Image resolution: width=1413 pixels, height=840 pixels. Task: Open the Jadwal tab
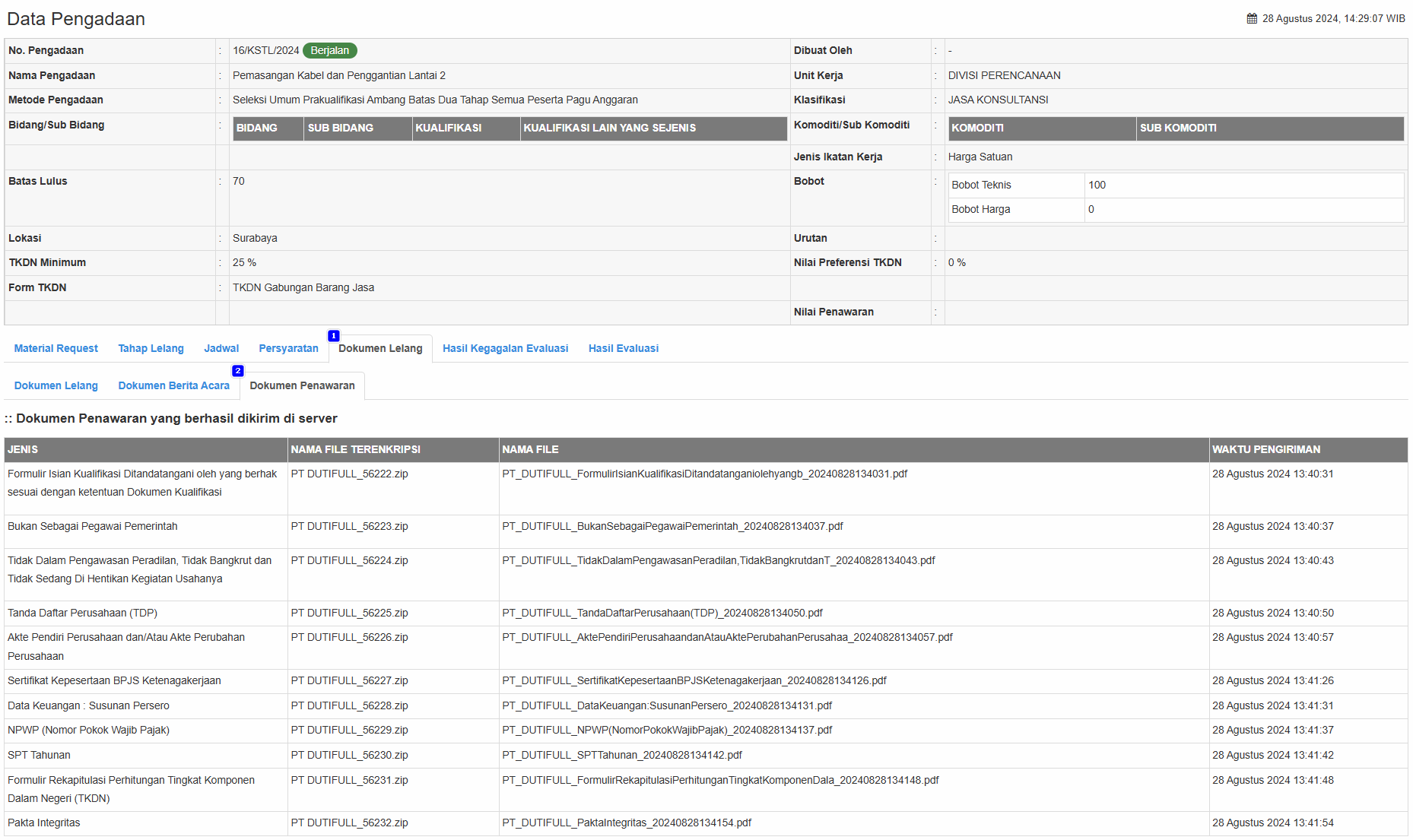tap(221, 349)
